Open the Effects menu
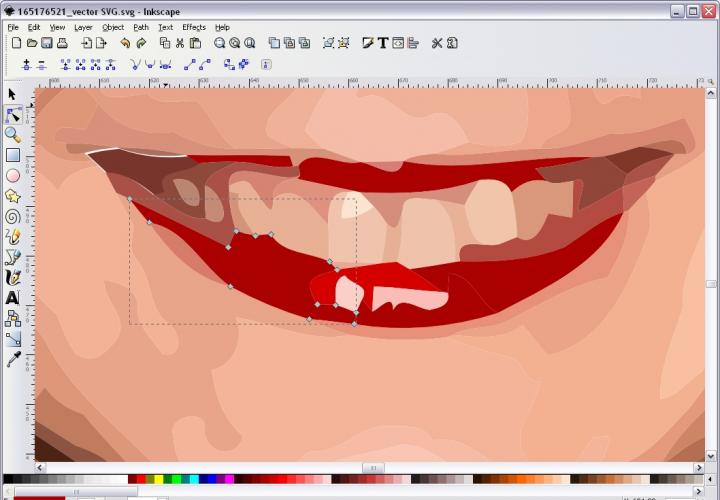The height and width of the screenshot is (500, 720). (x=193, y=27)
